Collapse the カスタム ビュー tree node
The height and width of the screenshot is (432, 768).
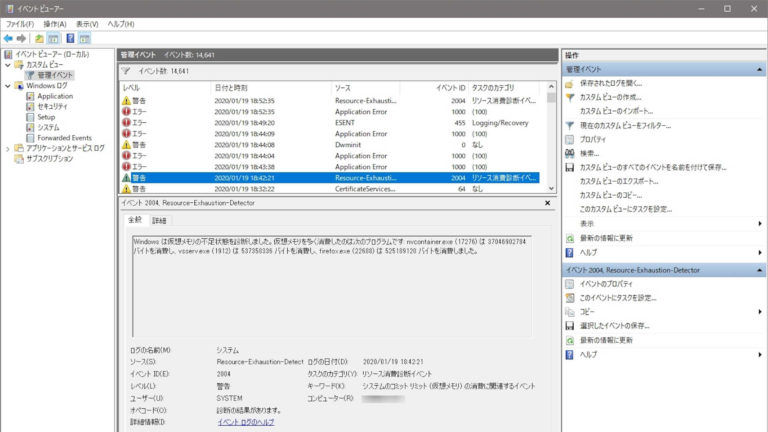click(8, 65)
